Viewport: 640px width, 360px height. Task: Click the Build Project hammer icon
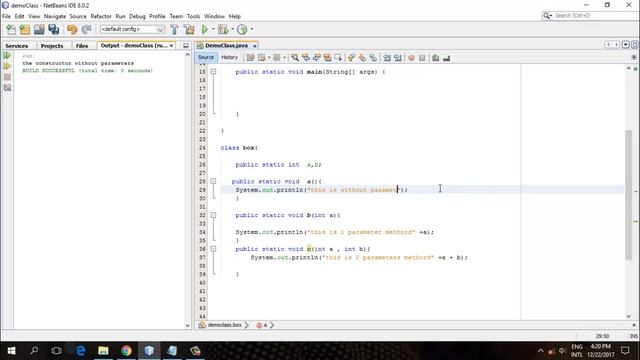coord(174,29)
